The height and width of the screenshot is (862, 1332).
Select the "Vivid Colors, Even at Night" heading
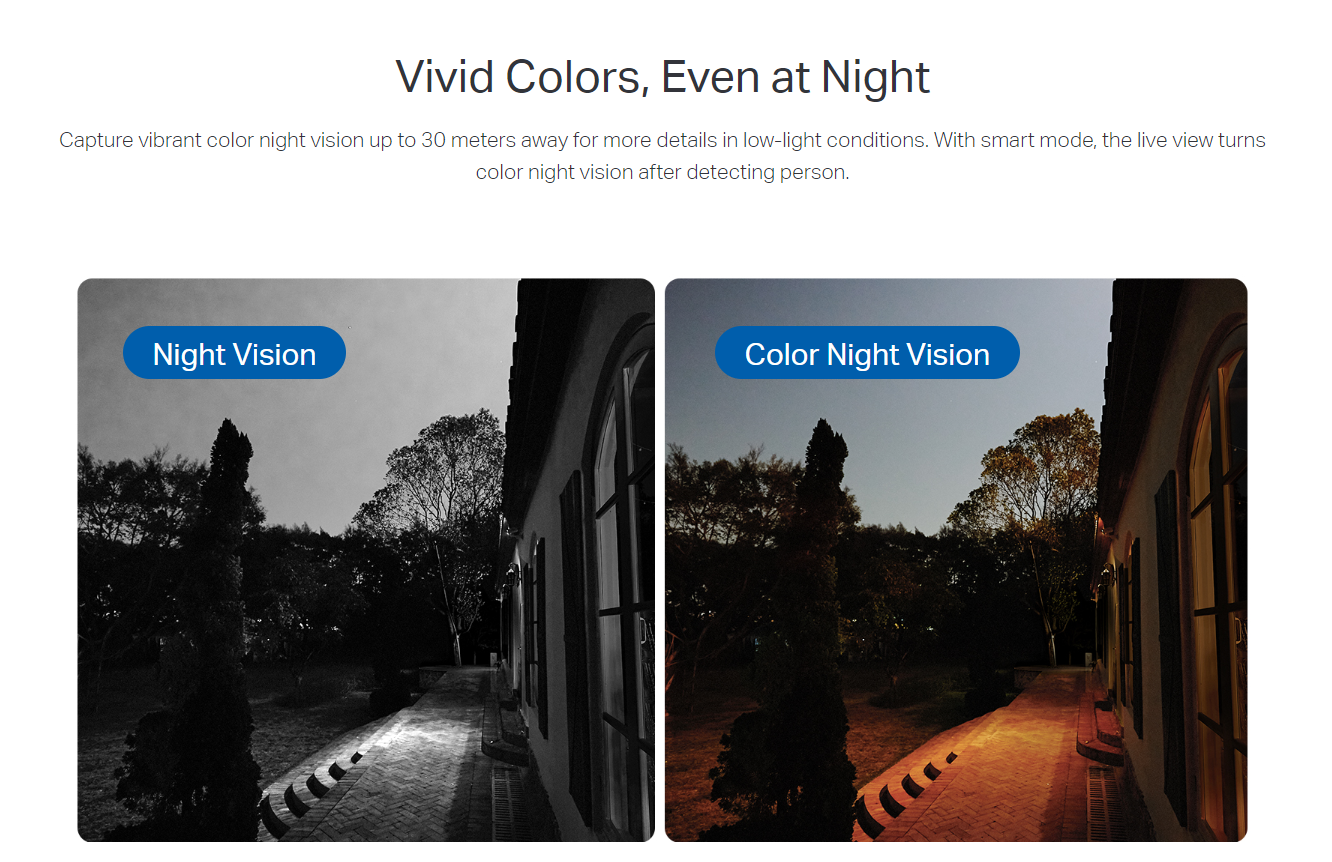[663, 77]
